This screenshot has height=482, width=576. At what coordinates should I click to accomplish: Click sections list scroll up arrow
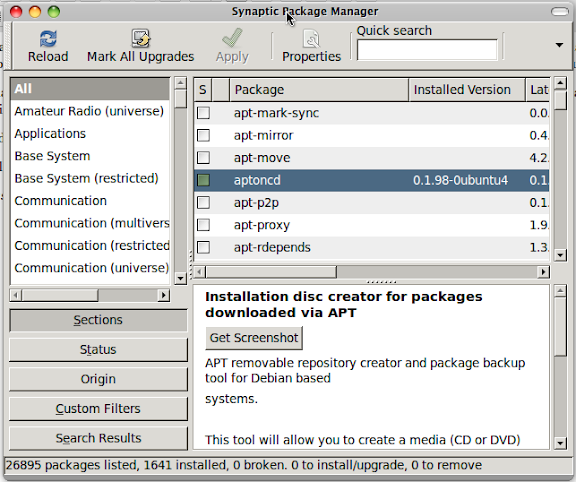coord(180,83)
